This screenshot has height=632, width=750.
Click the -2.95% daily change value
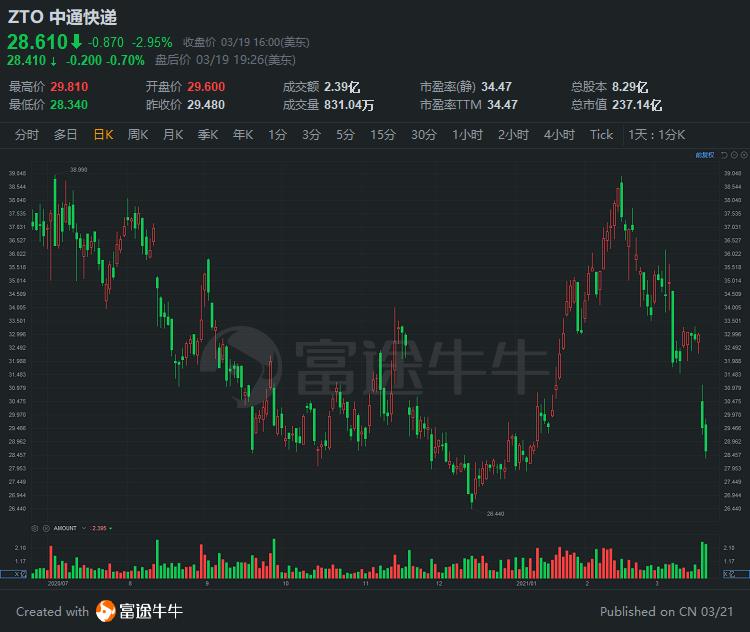pos(152,43)
